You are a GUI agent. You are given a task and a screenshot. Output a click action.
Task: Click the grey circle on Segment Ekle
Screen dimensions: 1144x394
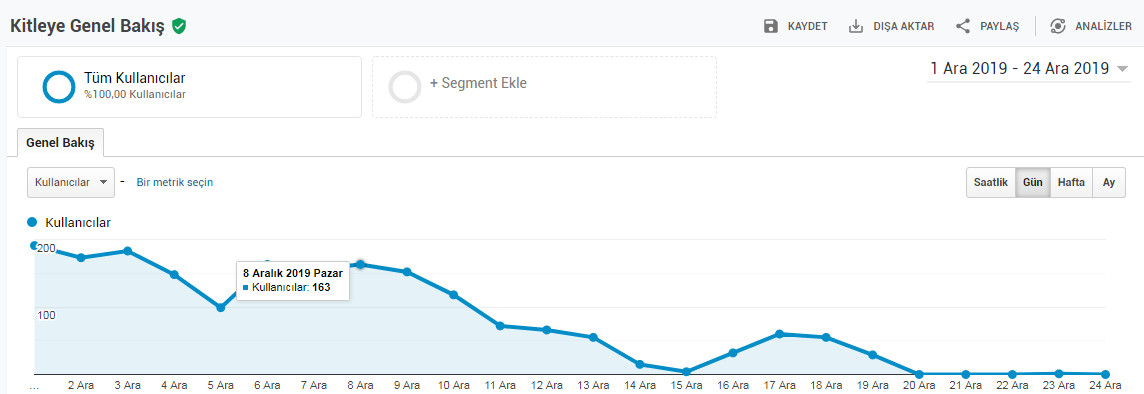(405, 86)
